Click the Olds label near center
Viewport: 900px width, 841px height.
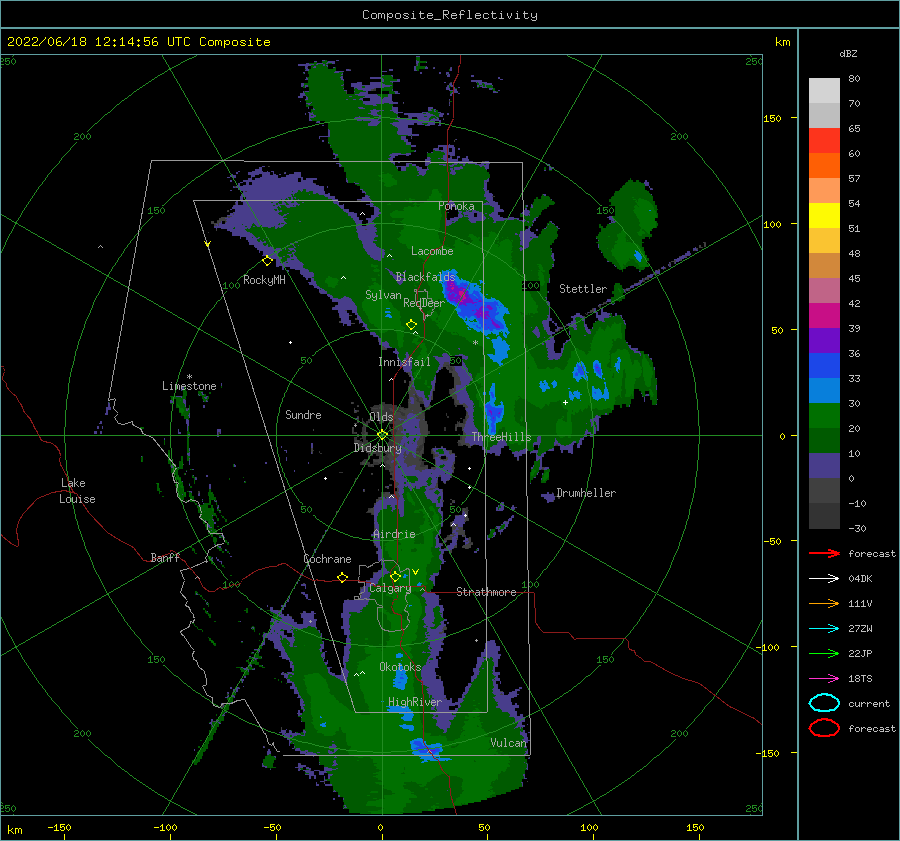point(381,417)
